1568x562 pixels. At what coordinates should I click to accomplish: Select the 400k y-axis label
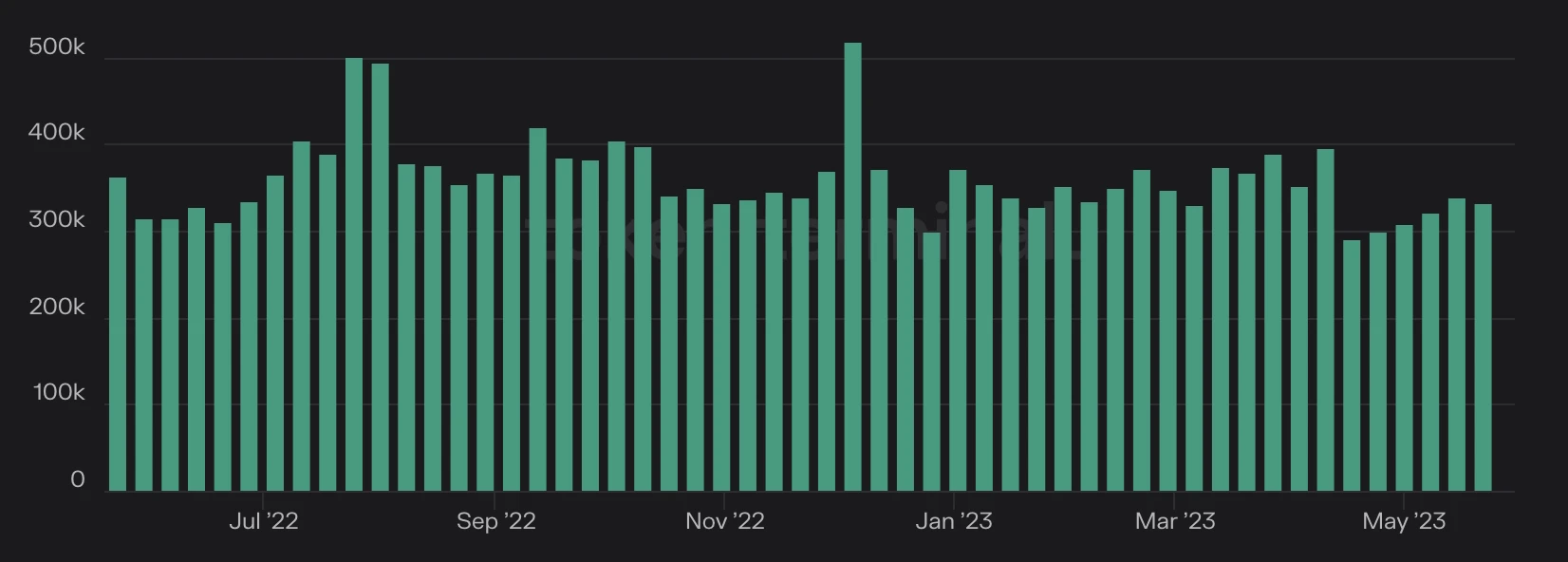pyautogui.click(x=57, y=133)
